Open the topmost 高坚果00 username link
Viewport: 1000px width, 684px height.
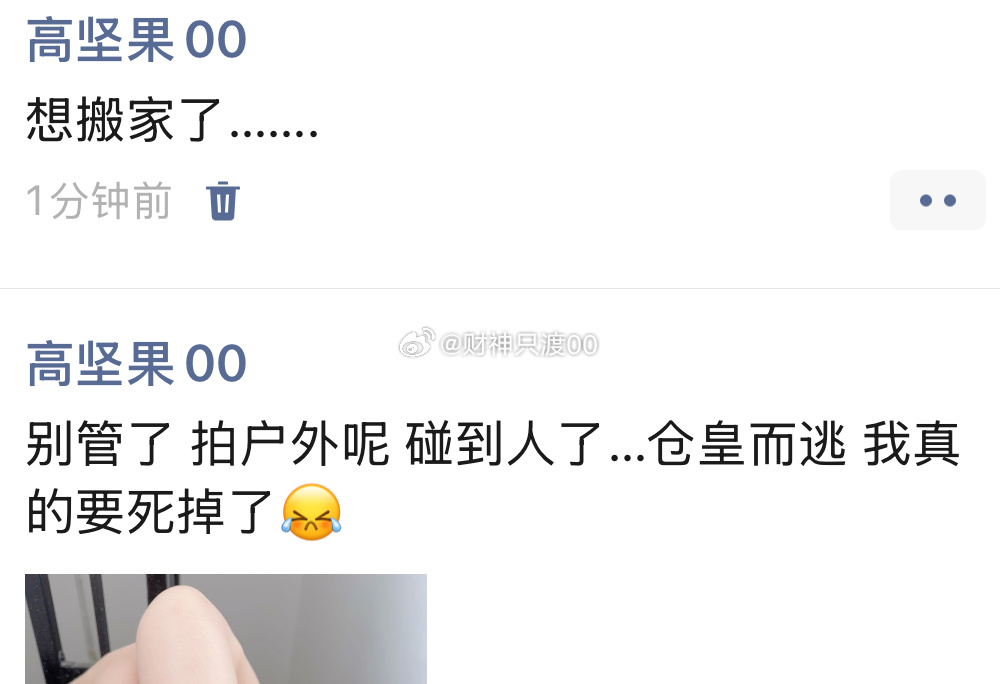[136, 40]
